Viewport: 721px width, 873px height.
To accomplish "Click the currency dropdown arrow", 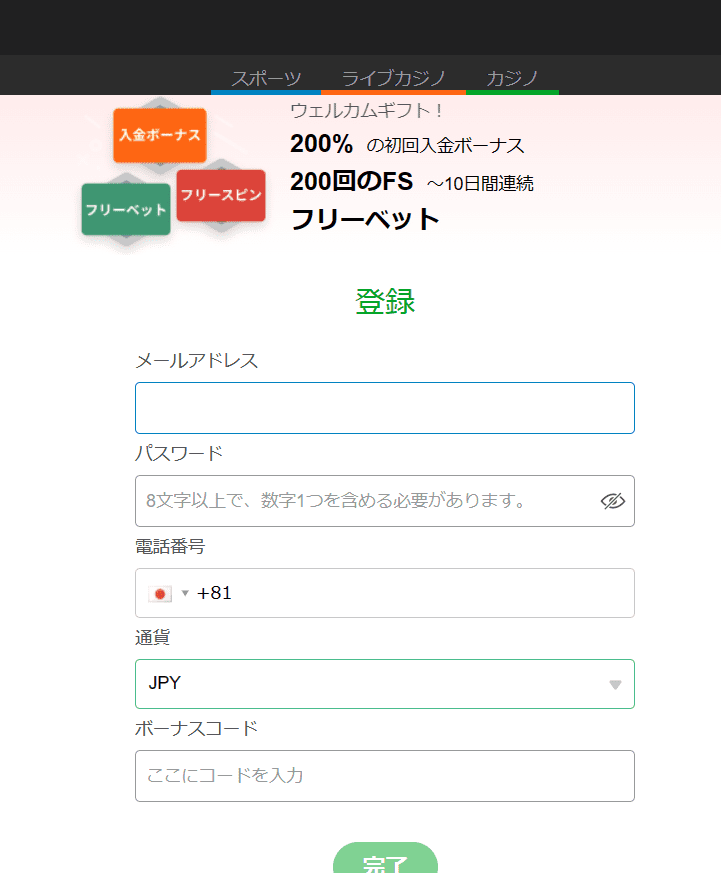I will point(615,685).
